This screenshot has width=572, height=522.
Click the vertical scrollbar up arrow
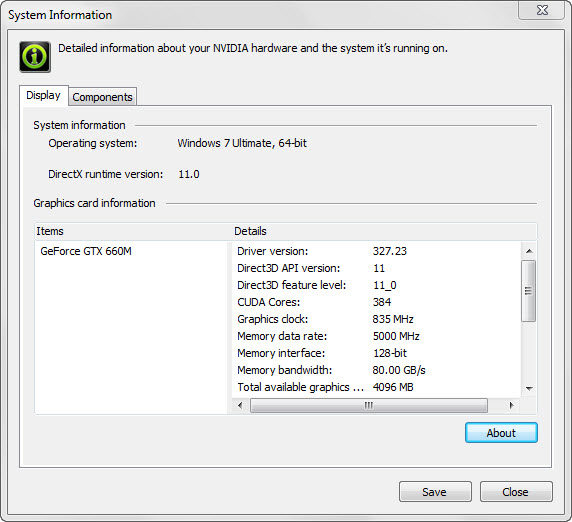point(529,251)
